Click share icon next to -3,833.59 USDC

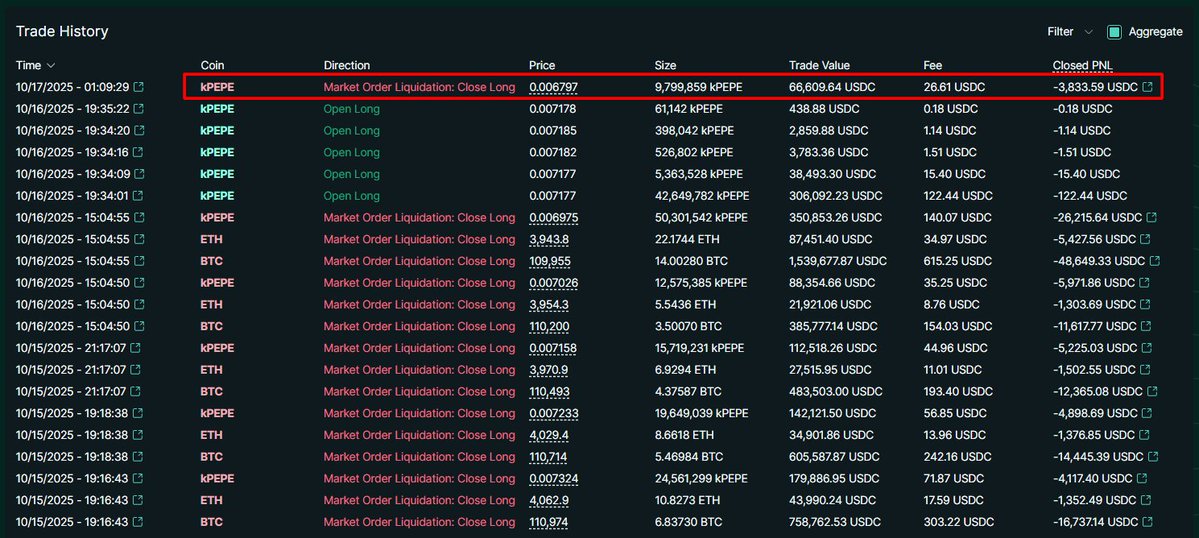pyautogui.click(x=1147, y=87)
